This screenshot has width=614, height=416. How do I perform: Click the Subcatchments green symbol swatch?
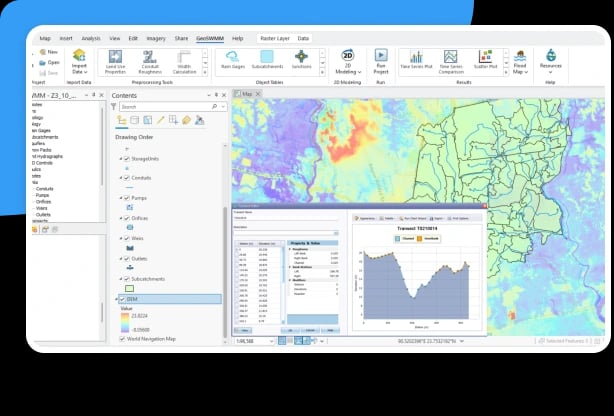[x=130, y=288]
